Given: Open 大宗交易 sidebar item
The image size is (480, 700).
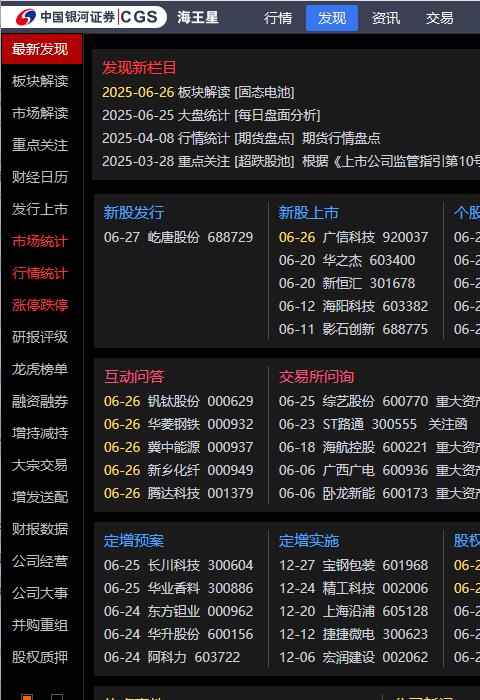Looking at the screenshot, I should point(40,465).
